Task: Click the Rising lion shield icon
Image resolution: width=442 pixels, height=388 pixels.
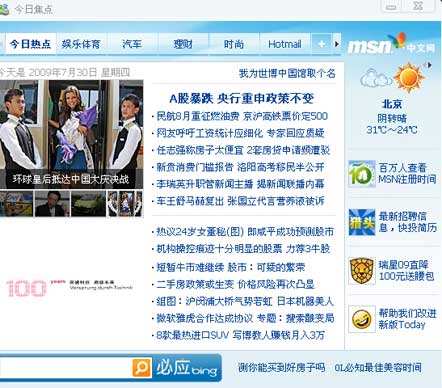Action: coord(362,271)
